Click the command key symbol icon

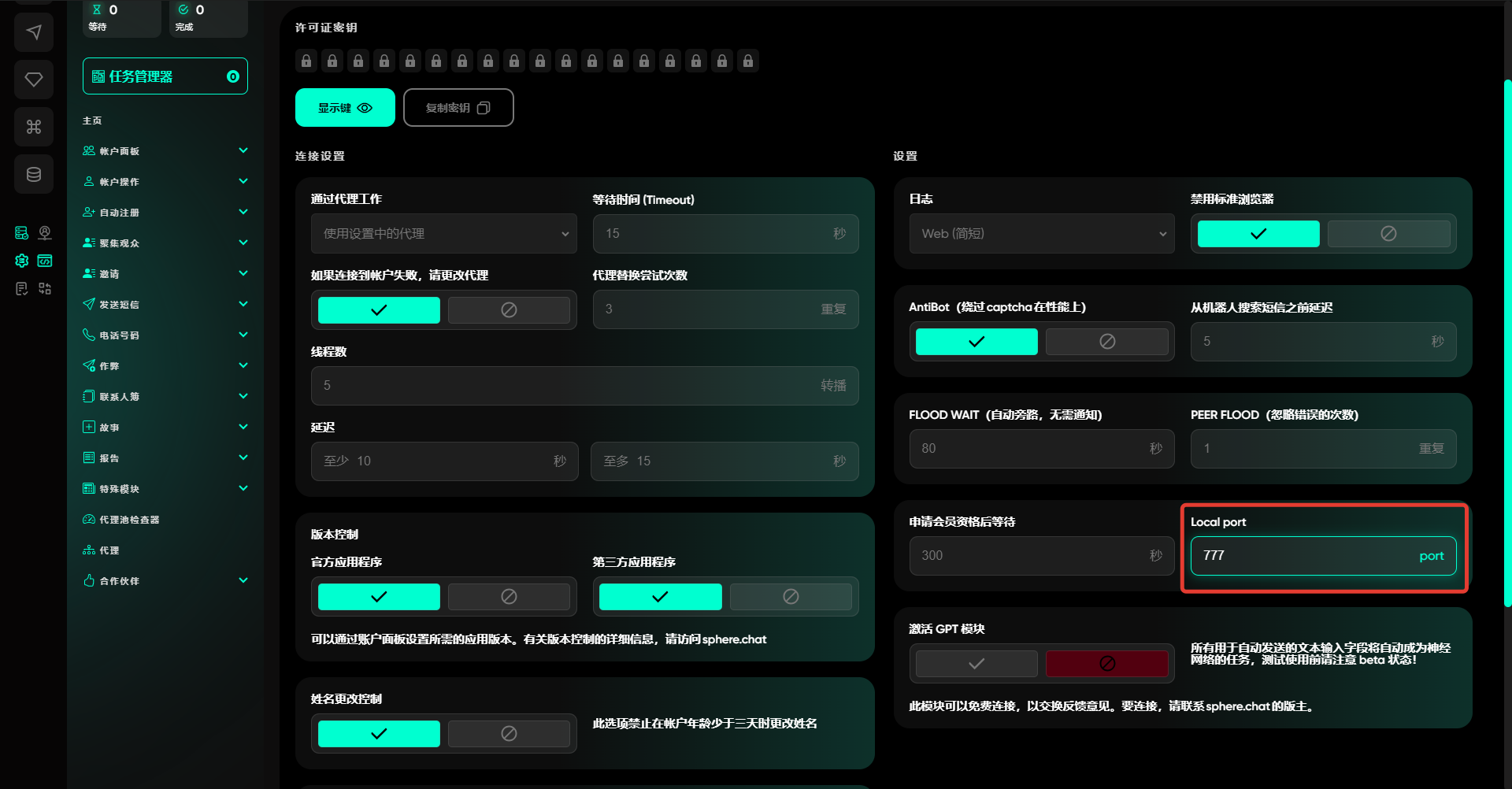(34, 127)
